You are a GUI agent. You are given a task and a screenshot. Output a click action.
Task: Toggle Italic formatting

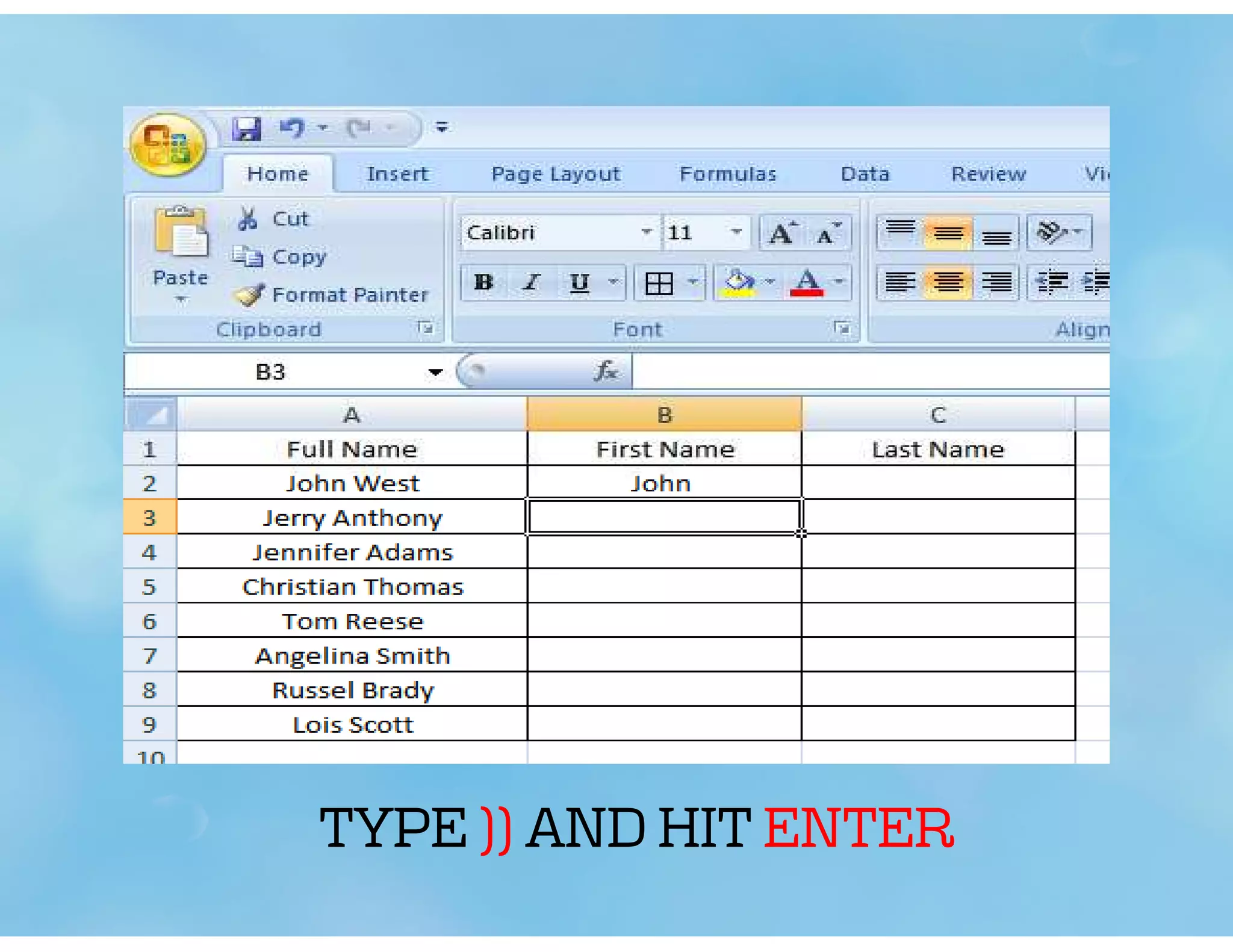pos(531,282)
